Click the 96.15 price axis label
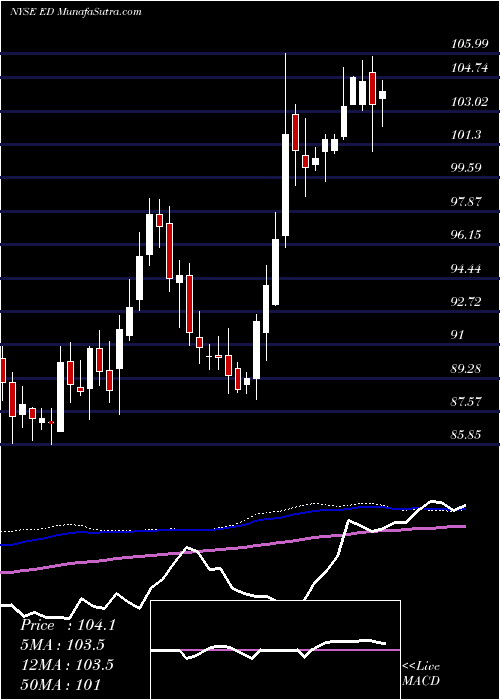 [x=466, y=234]
